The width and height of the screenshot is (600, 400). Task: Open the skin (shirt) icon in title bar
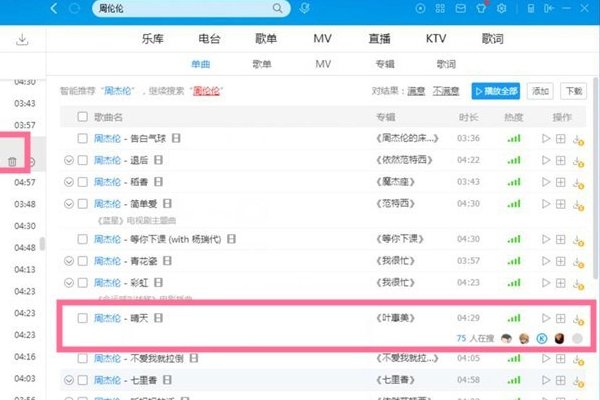point(481,8)
